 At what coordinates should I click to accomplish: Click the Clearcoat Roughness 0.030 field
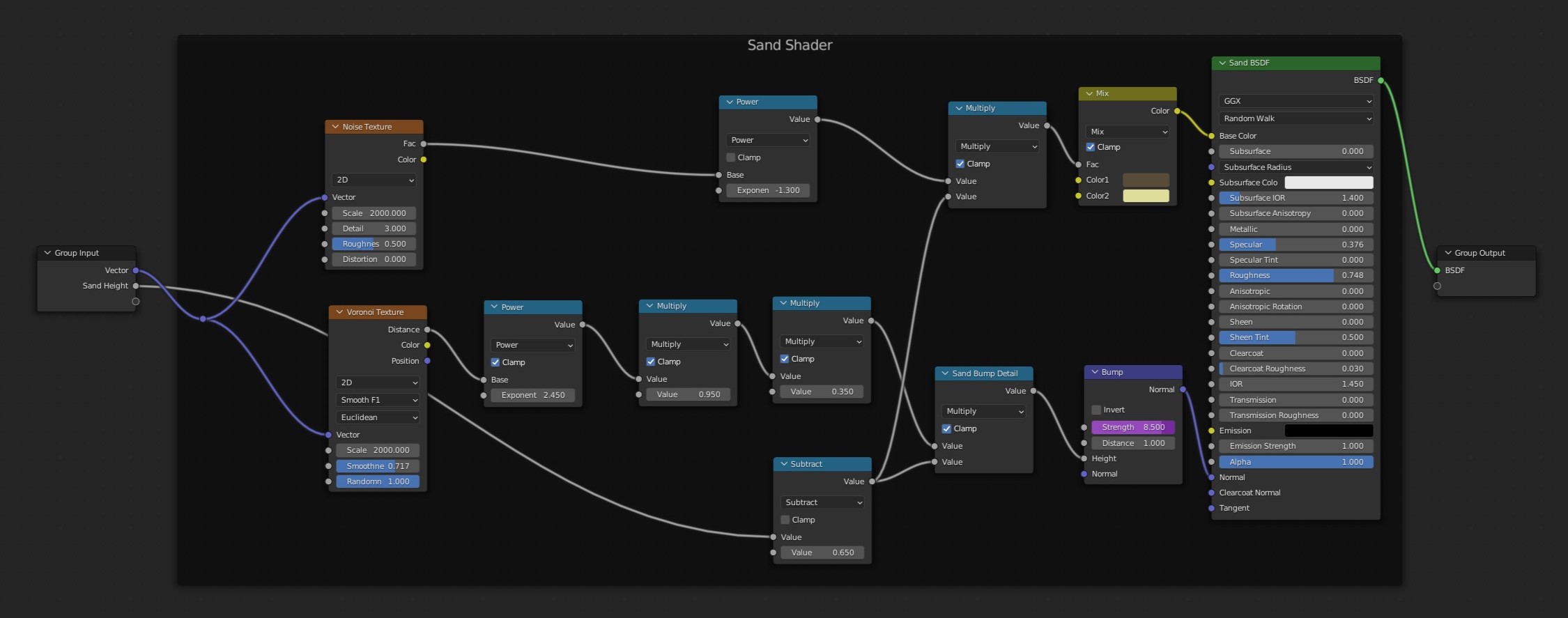1296,369
